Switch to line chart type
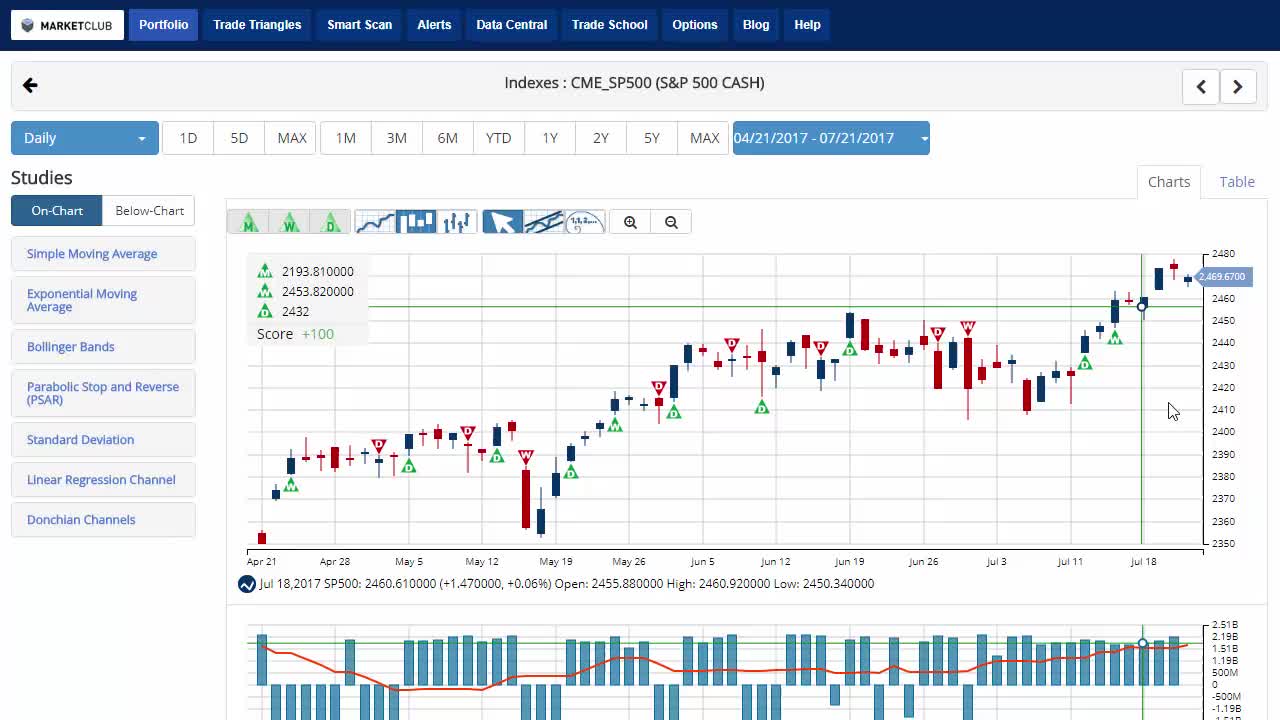 pos(375,222)
